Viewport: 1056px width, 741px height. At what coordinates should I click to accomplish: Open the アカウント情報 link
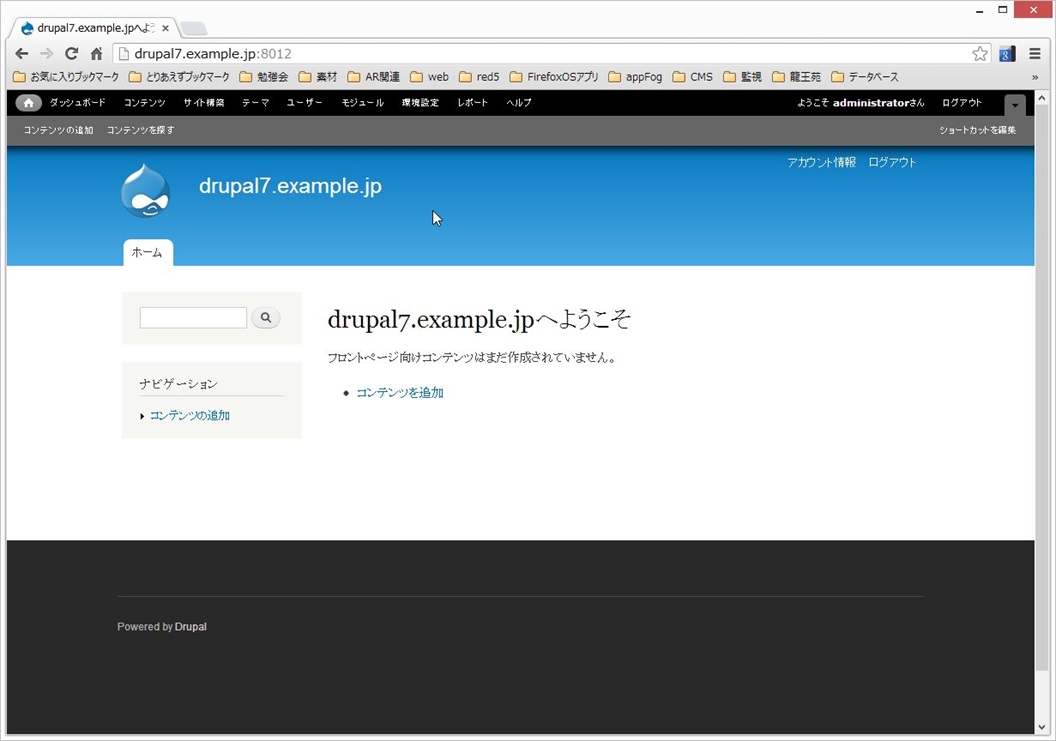[822, 162]
